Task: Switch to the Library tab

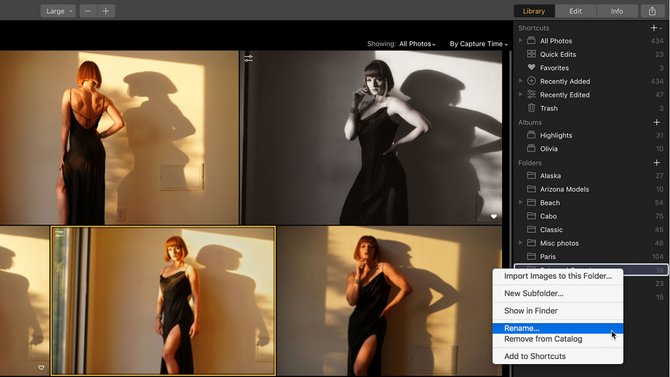Action: pos(534,11)
